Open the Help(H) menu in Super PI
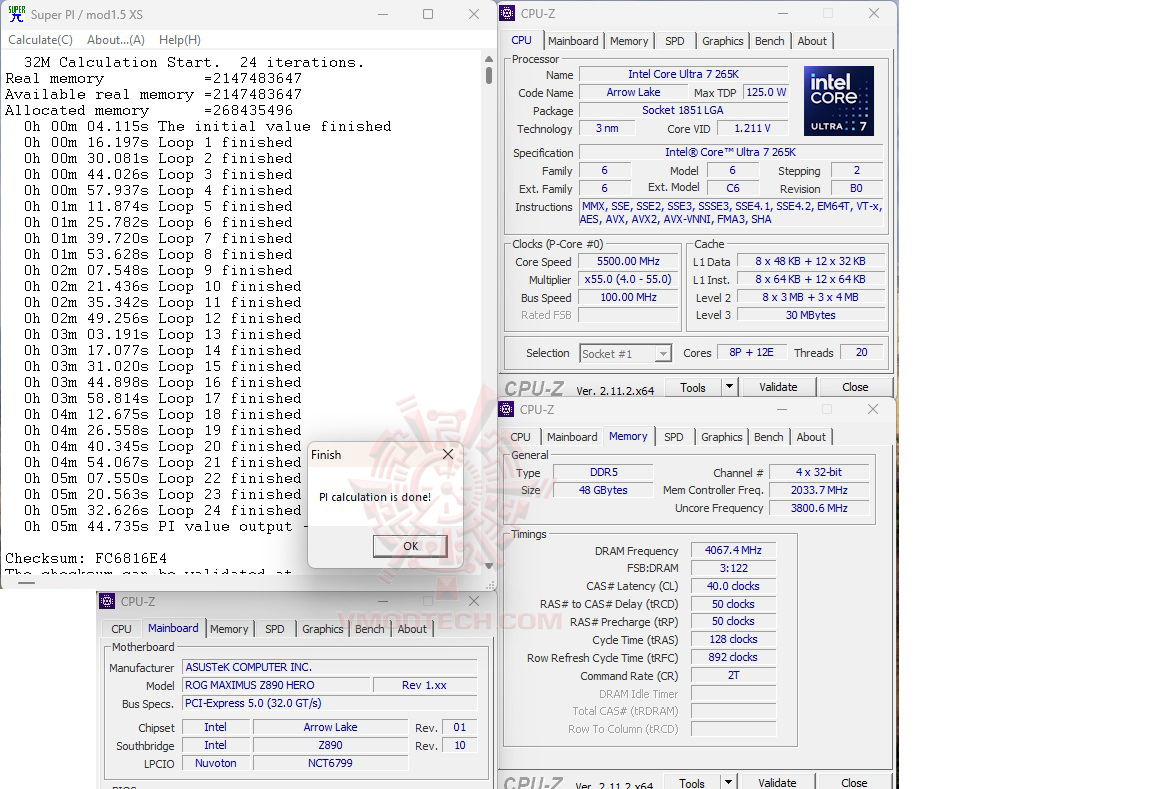1152x789 pixels. point(180,40)
